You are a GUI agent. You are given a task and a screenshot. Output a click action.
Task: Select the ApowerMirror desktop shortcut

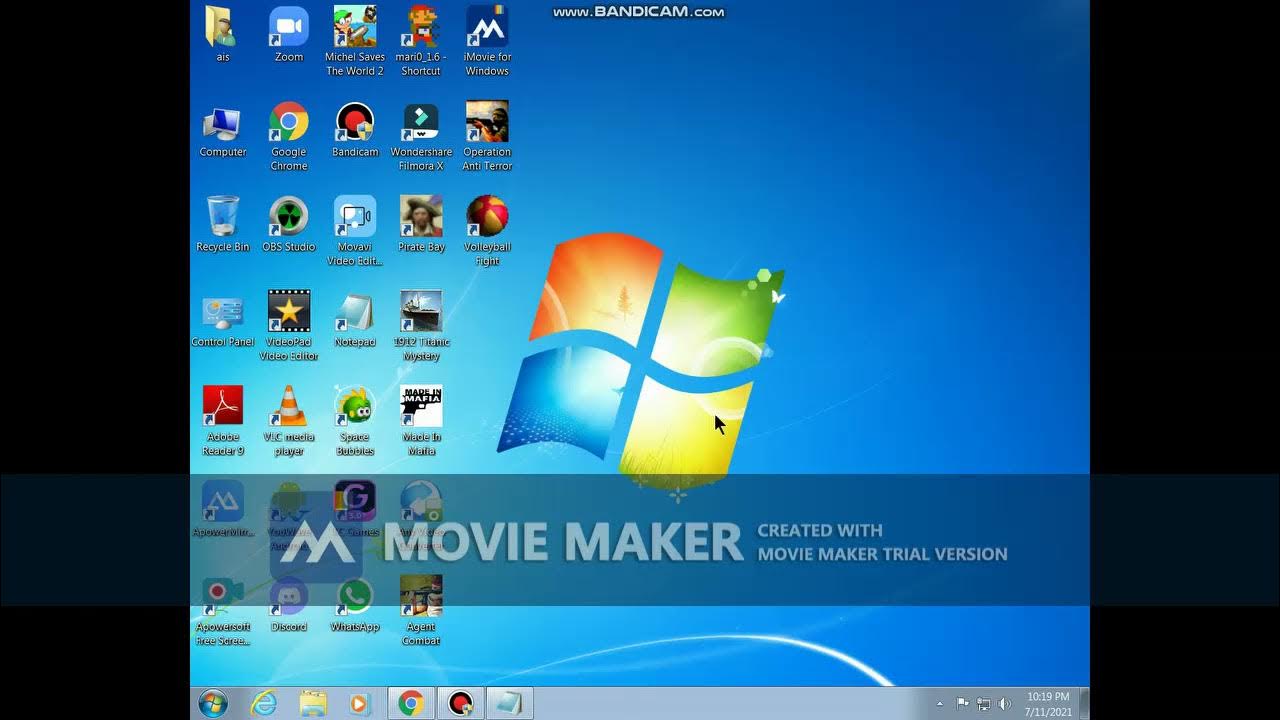coord(222,510)
